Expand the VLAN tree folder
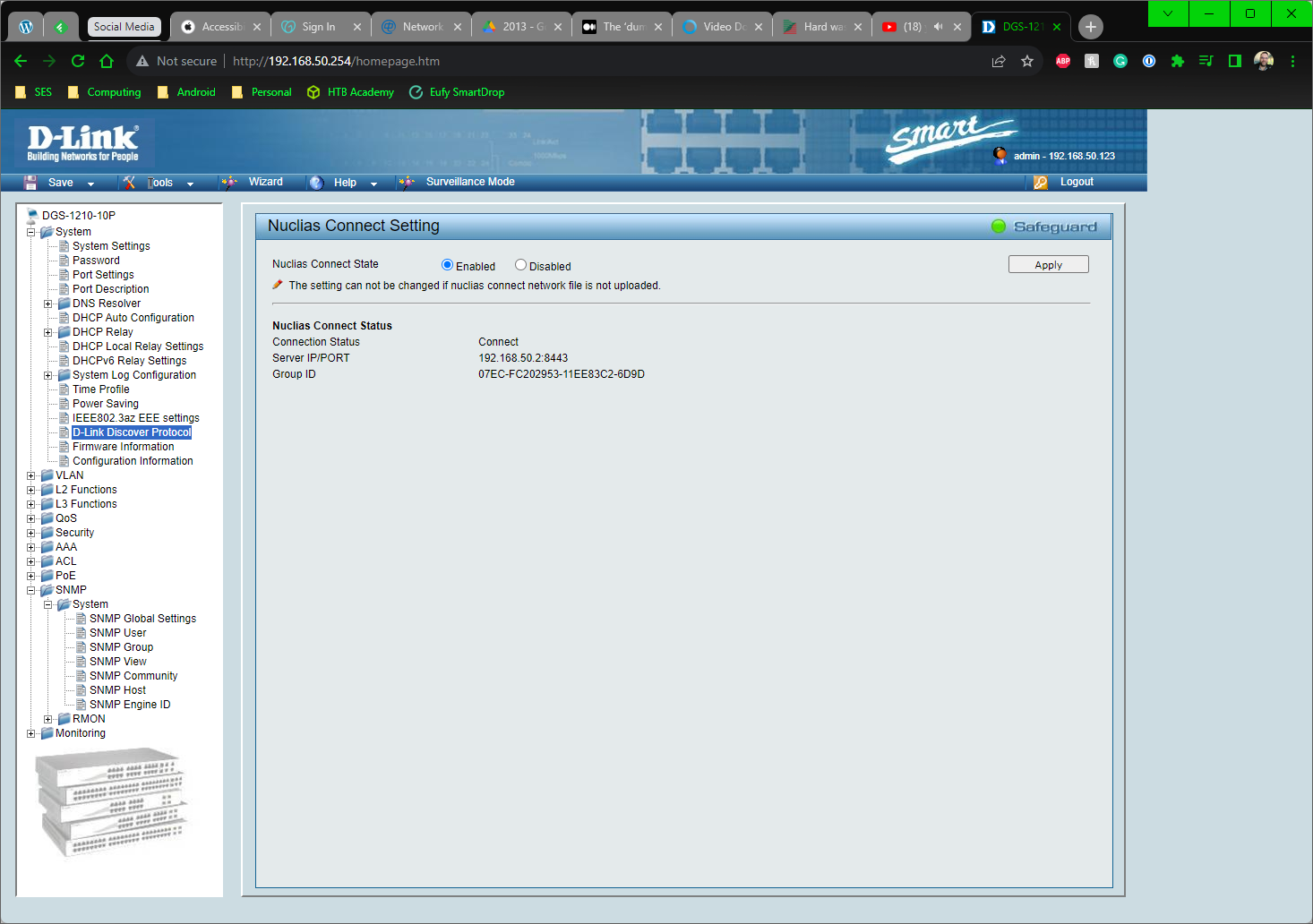Image resolution: width=1313 pixels, height=924 pixels. pos(31,475)
